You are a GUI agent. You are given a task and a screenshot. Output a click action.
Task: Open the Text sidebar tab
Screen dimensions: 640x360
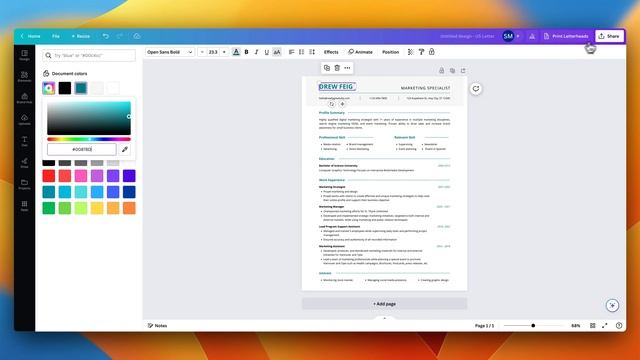click(24, 141)
